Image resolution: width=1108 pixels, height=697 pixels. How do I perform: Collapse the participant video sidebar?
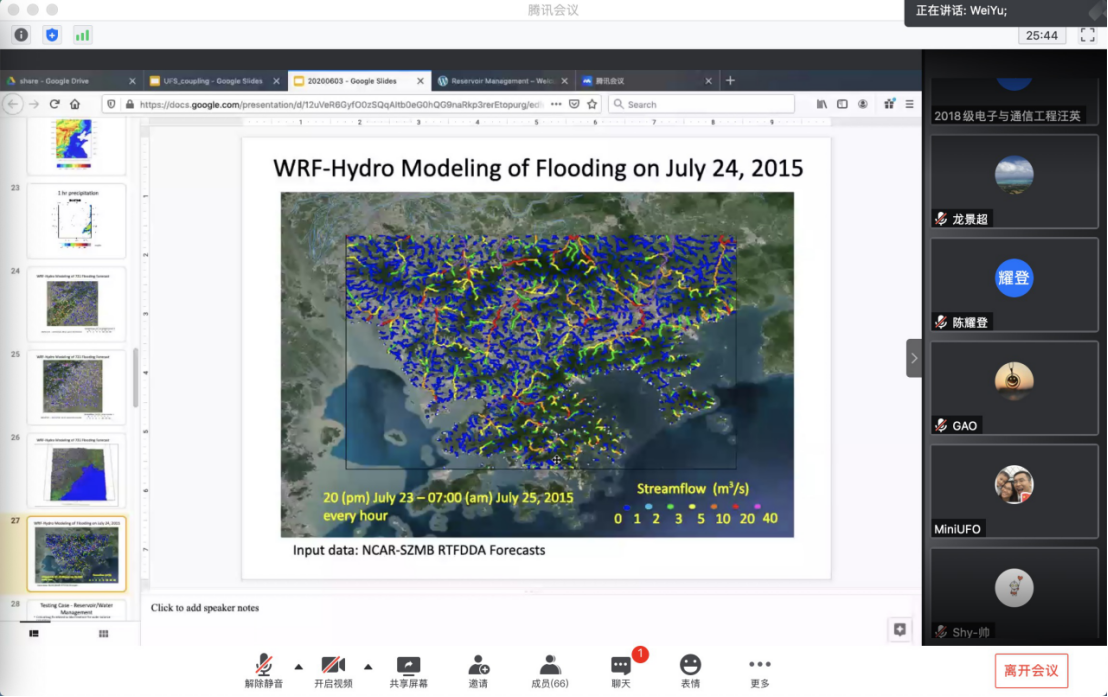pyautogui.click(x=913, y=358)
